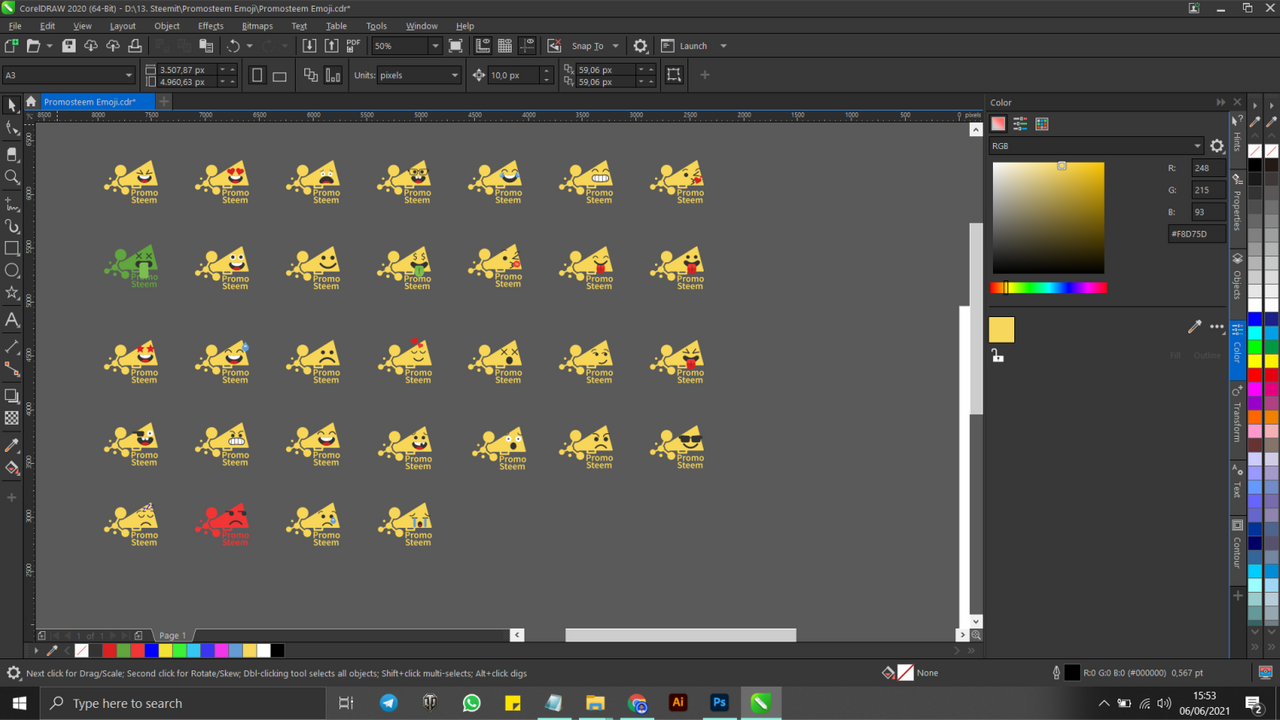Click quick customize plus in toolbox
The image size is (1280, 720).
pyautogui.click(x=12, y=497)
